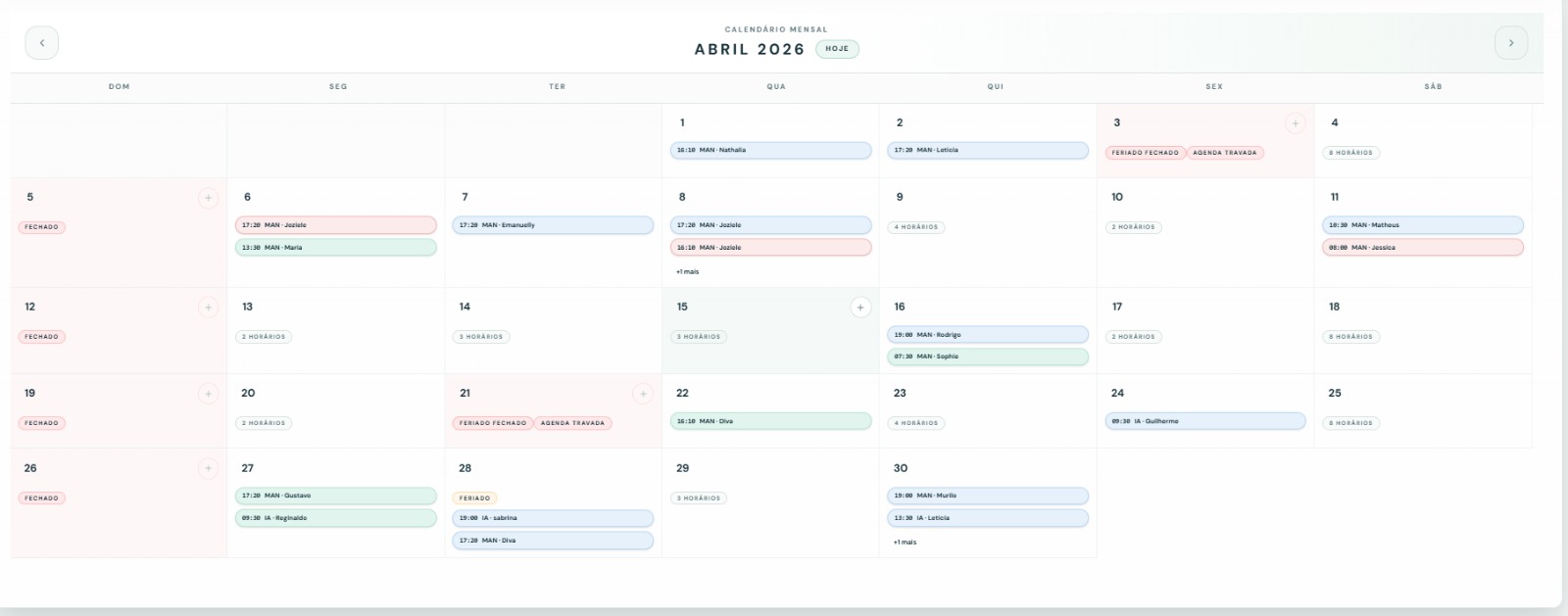Click plus icon on day 12

(208, 308)
